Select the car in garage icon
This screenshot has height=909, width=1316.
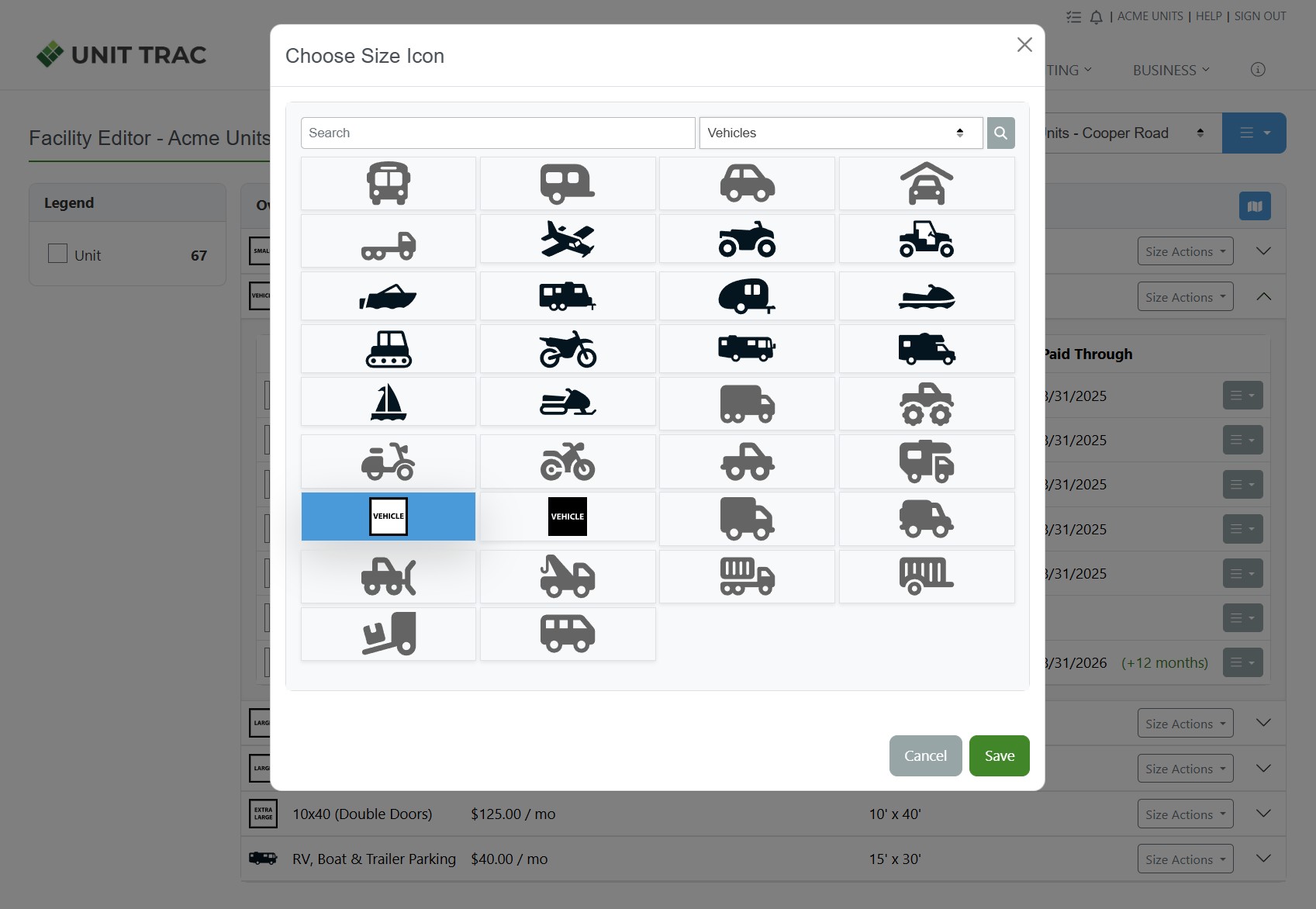coord(926,184)
